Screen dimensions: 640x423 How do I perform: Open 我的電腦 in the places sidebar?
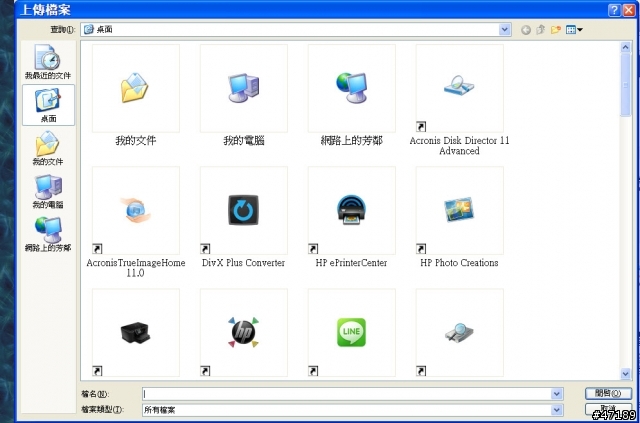[48, 191]
